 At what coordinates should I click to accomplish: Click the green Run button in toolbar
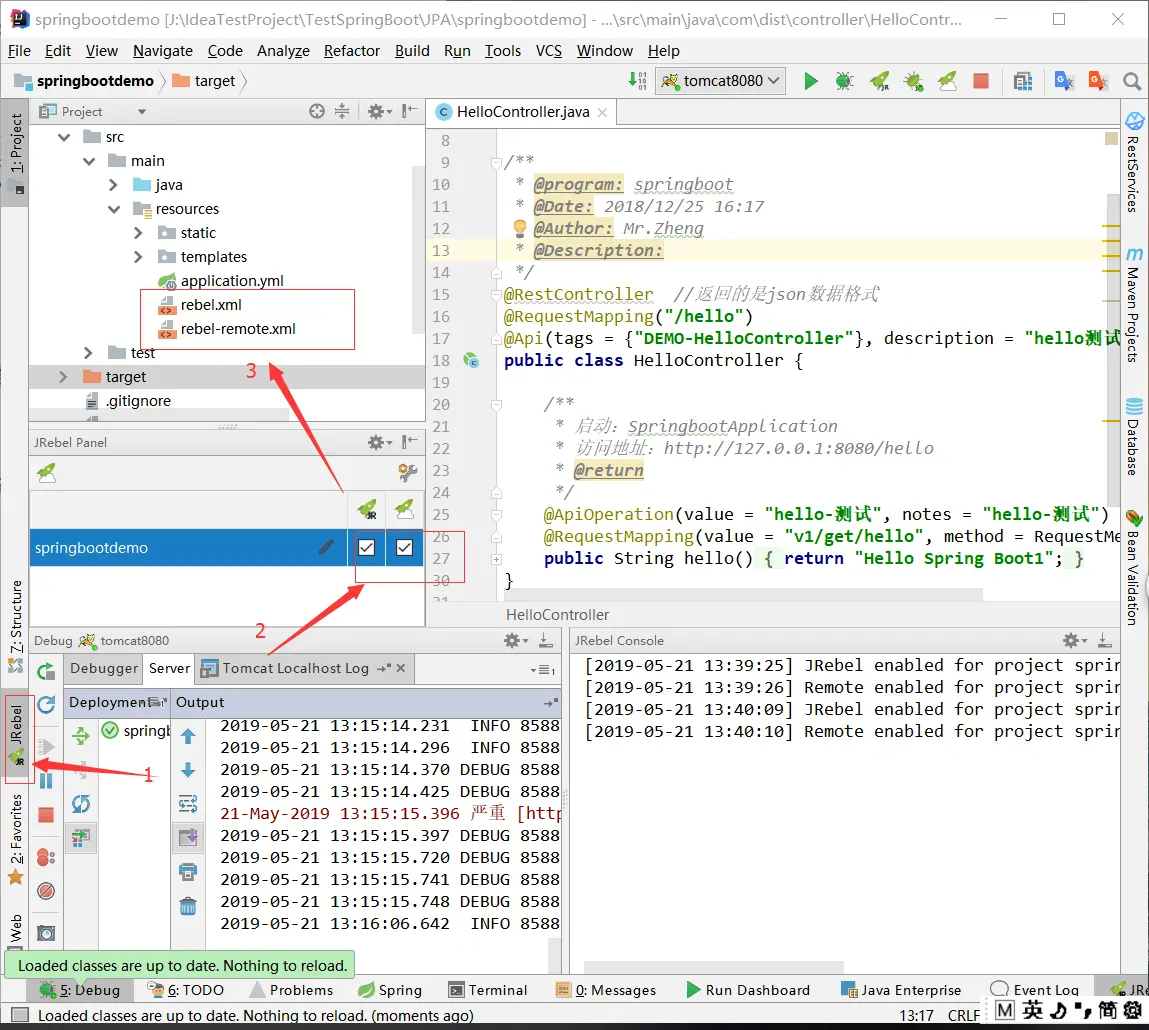(810, 81)
